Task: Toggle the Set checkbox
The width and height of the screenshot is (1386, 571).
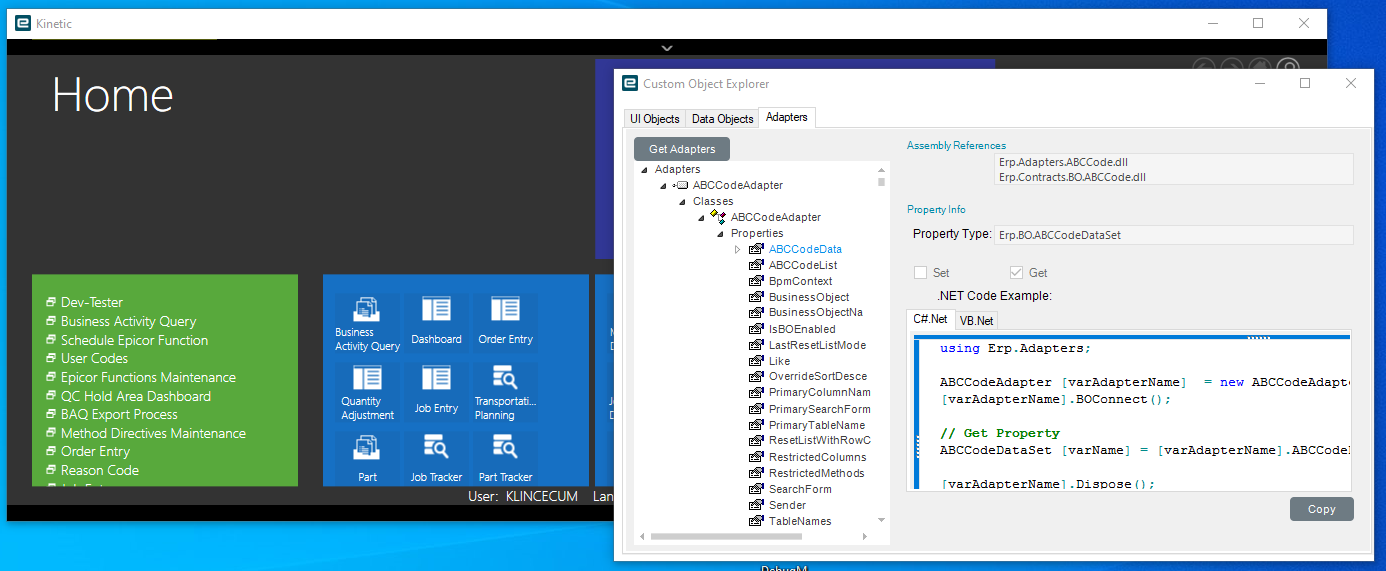Action: (x=920, y=272)
